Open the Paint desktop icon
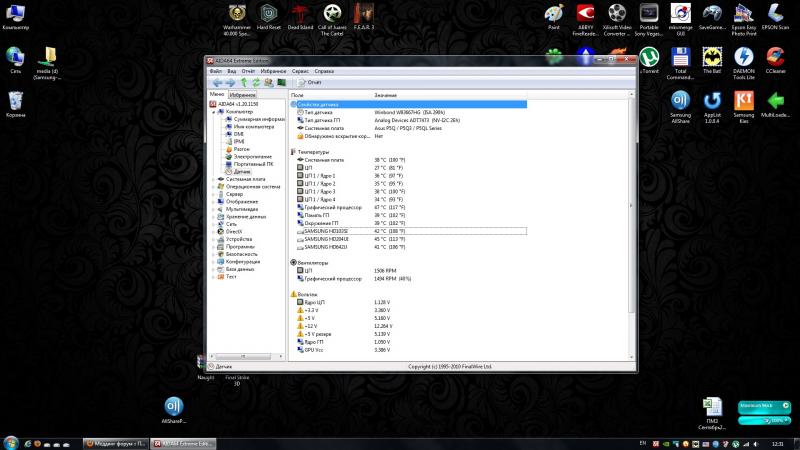800x450 pixels. [x=554, y=17]
